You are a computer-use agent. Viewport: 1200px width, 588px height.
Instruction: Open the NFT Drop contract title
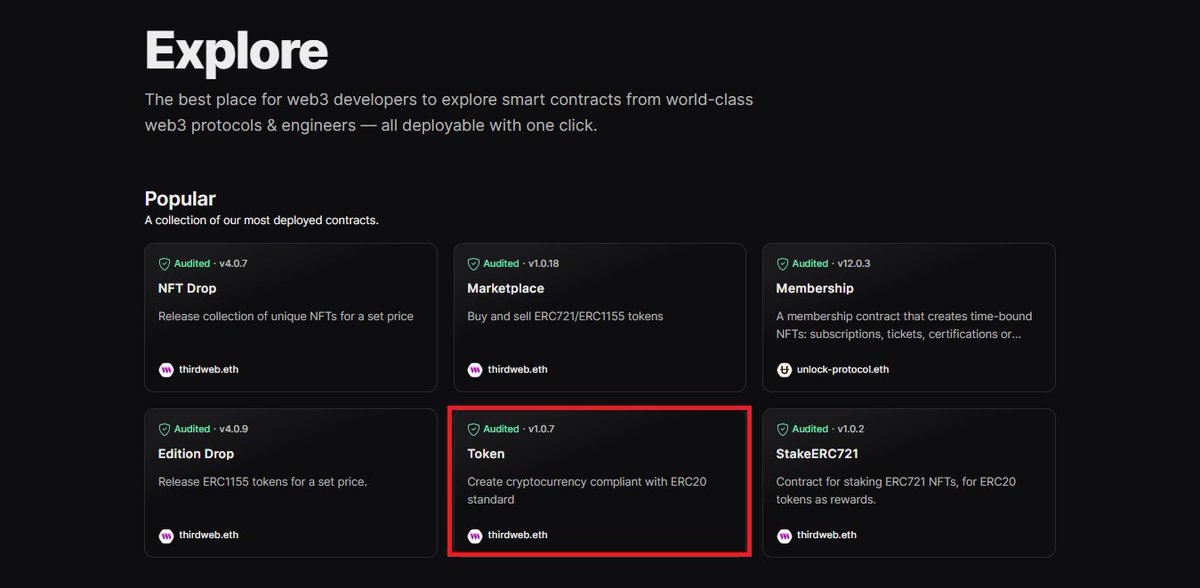[x=187, y=288]
